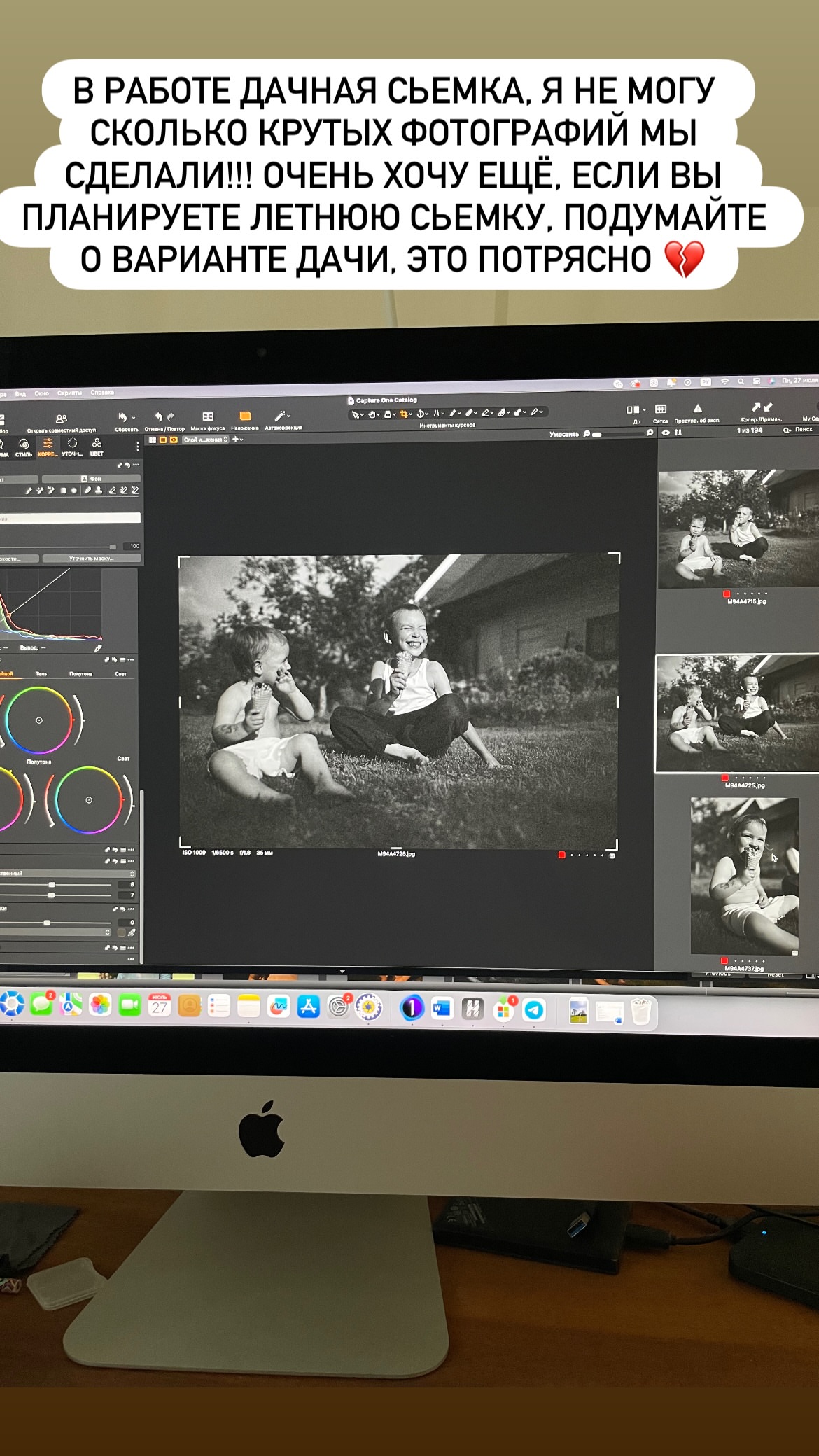Click the white layer name input field
The width and height of the screenshot is (819, 1456).
[x=70, y=518]
